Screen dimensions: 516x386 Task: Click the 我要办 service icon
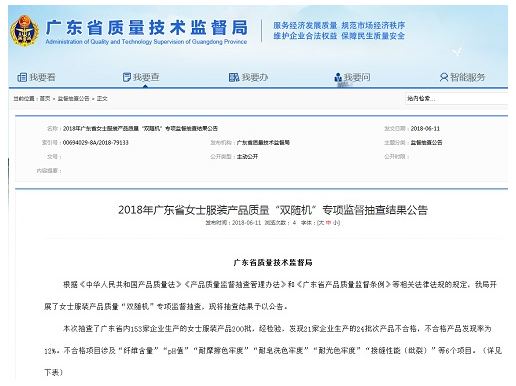pyautogui.click(x=234, y=77)
